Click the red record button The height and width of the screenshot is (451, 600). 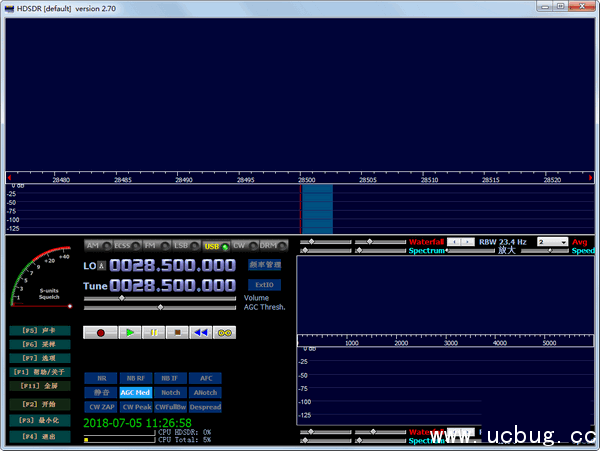tap(101, 332)
